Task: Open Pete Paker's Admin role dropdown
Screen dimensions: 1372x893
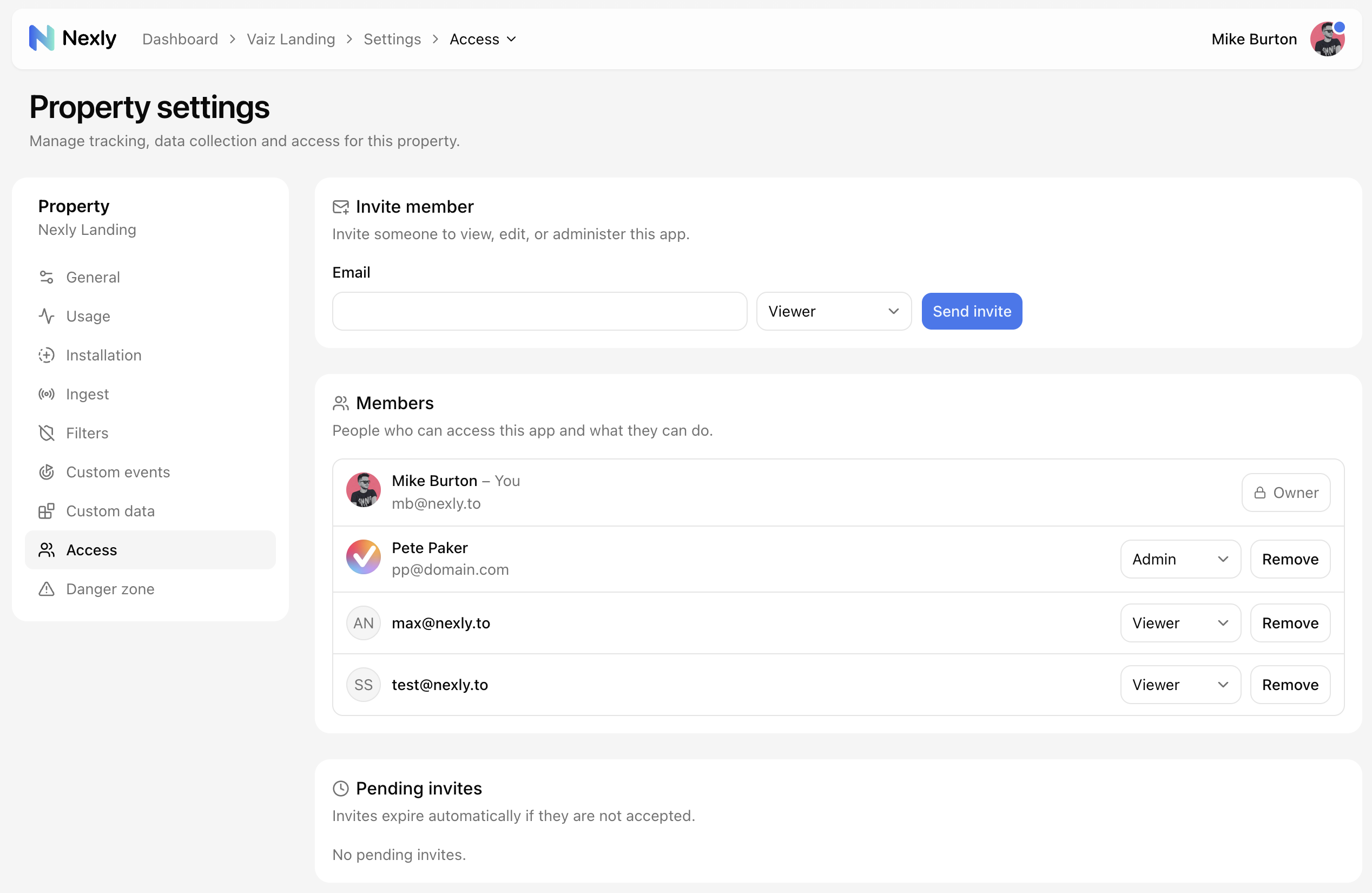Action: point(1180,559)
